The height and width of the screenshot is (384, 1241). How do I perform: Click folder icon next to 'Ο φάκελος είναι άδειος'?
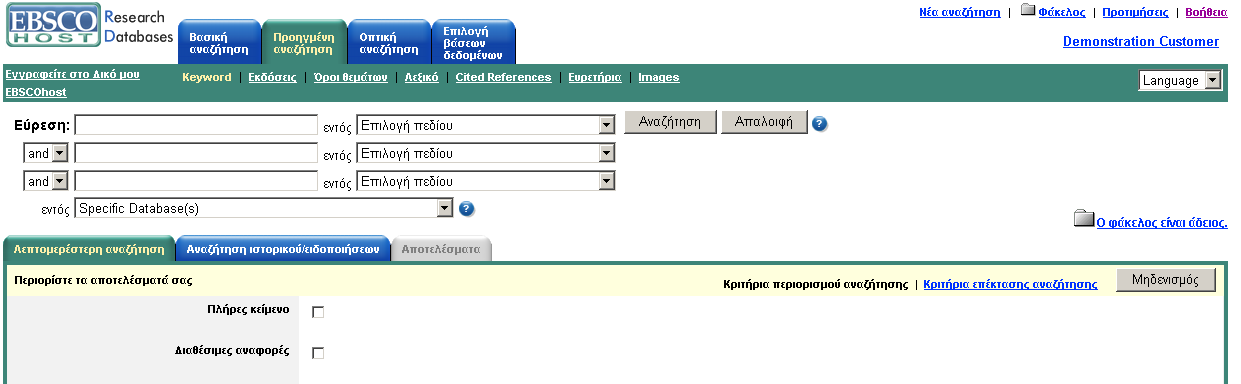pos(1083,219)
